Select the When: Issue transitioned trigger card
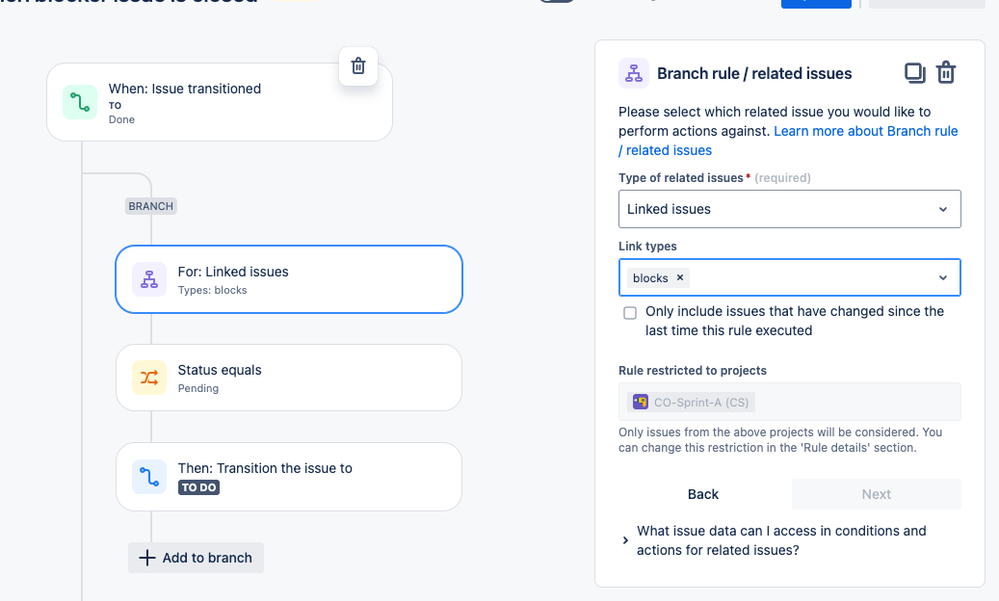This screenshot has height=601, width=999. [219, 102]
